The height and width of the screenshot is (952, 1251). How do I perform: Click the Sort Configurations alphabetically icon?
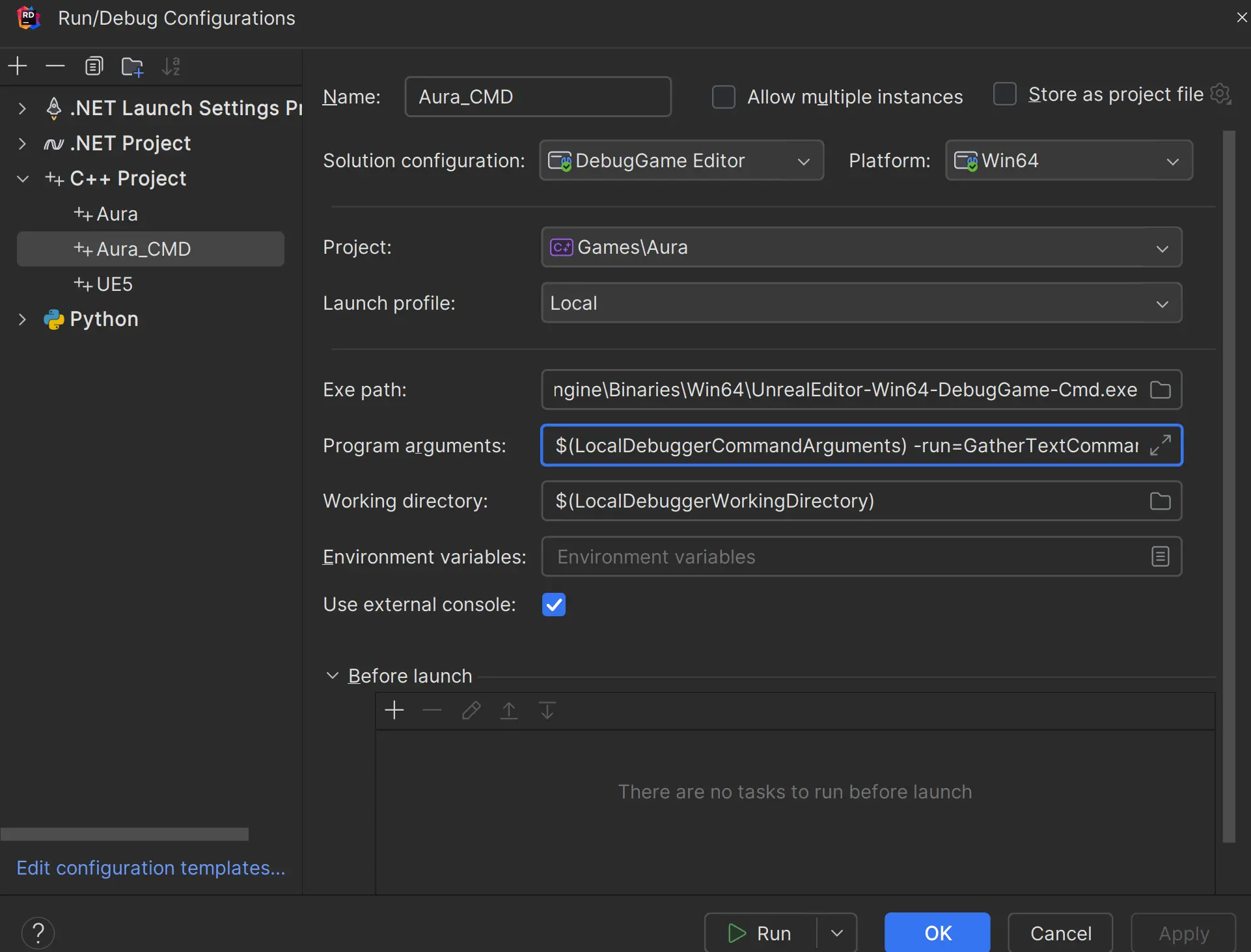coord(171,66)
